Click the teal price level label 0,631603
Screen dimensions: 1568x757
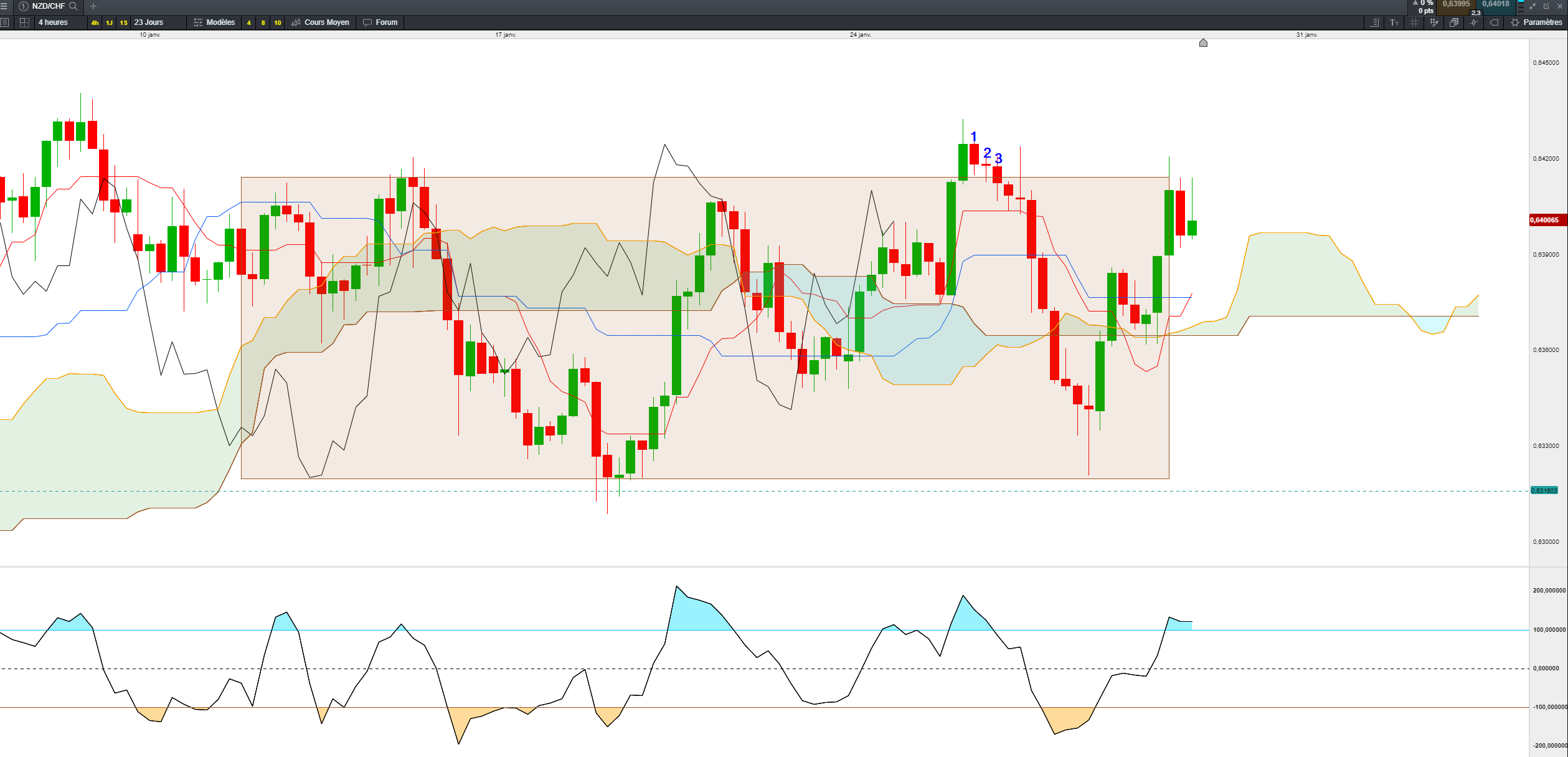(x=1544, y=491)
